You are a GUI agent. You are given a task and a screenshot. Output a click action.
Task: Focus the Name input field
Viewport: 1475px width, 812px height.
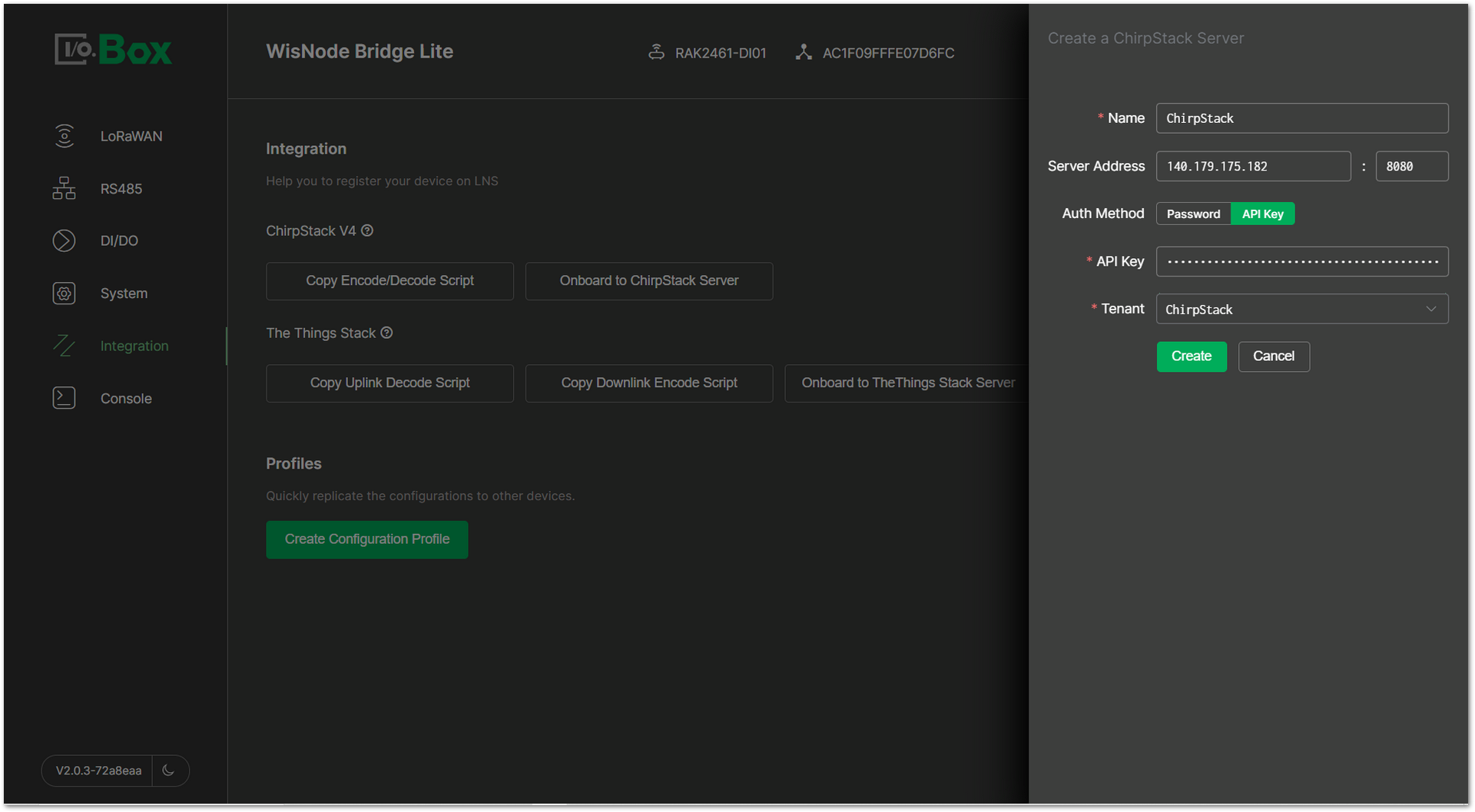tap(1302, 118)
